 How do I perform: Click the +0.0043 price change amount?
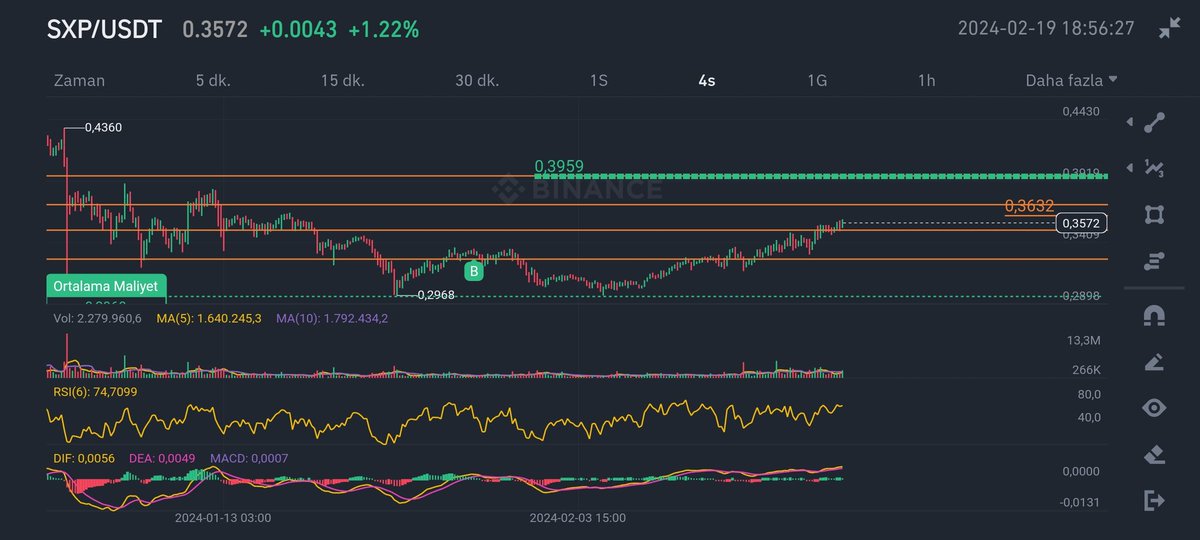(298, 30)
